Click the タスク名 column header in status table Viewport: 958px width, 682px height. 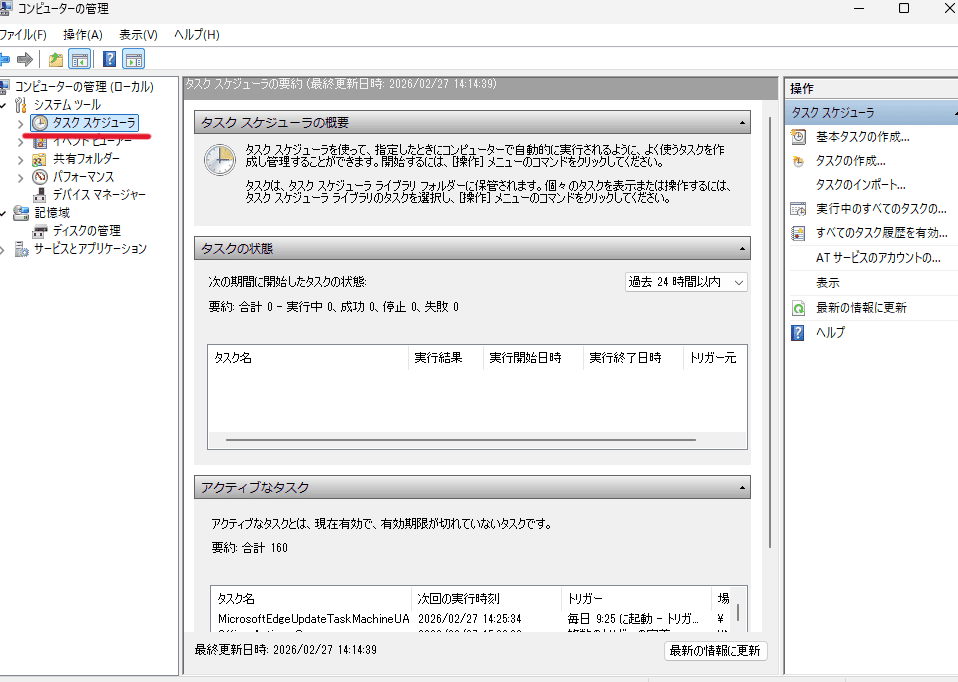pos(308,358)
